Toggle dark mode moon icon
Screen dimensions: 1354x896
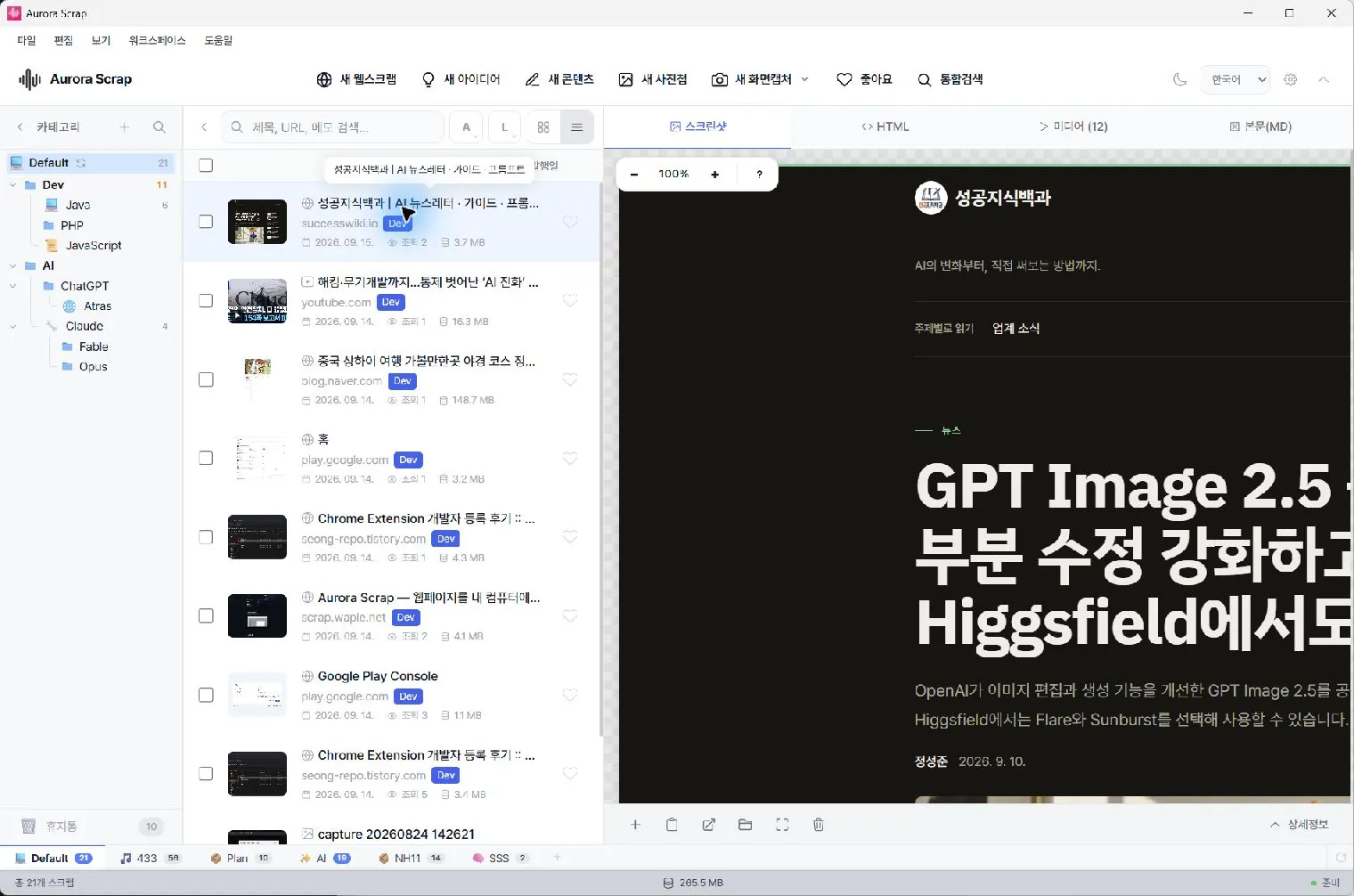point(1180,79)
